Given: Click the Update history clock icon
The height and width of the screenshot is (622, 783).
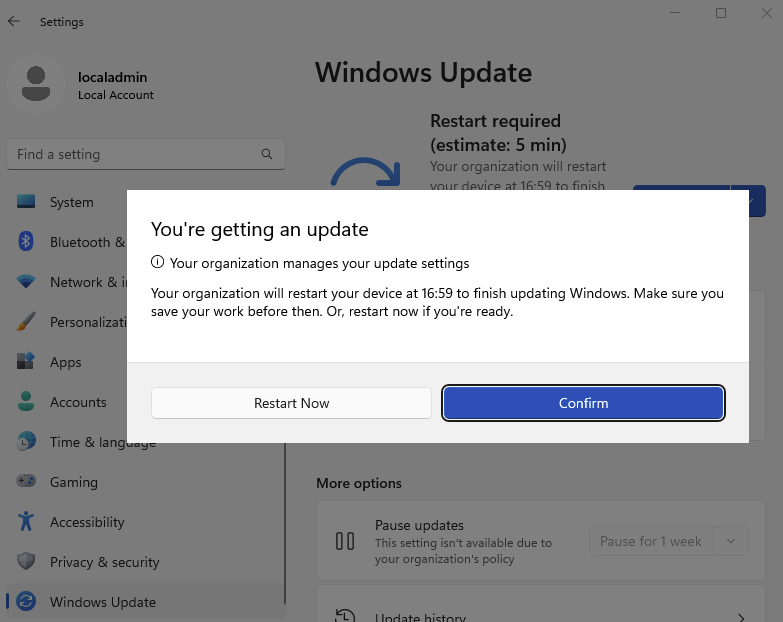Looking at the screenshot, I should click(345, 616).
